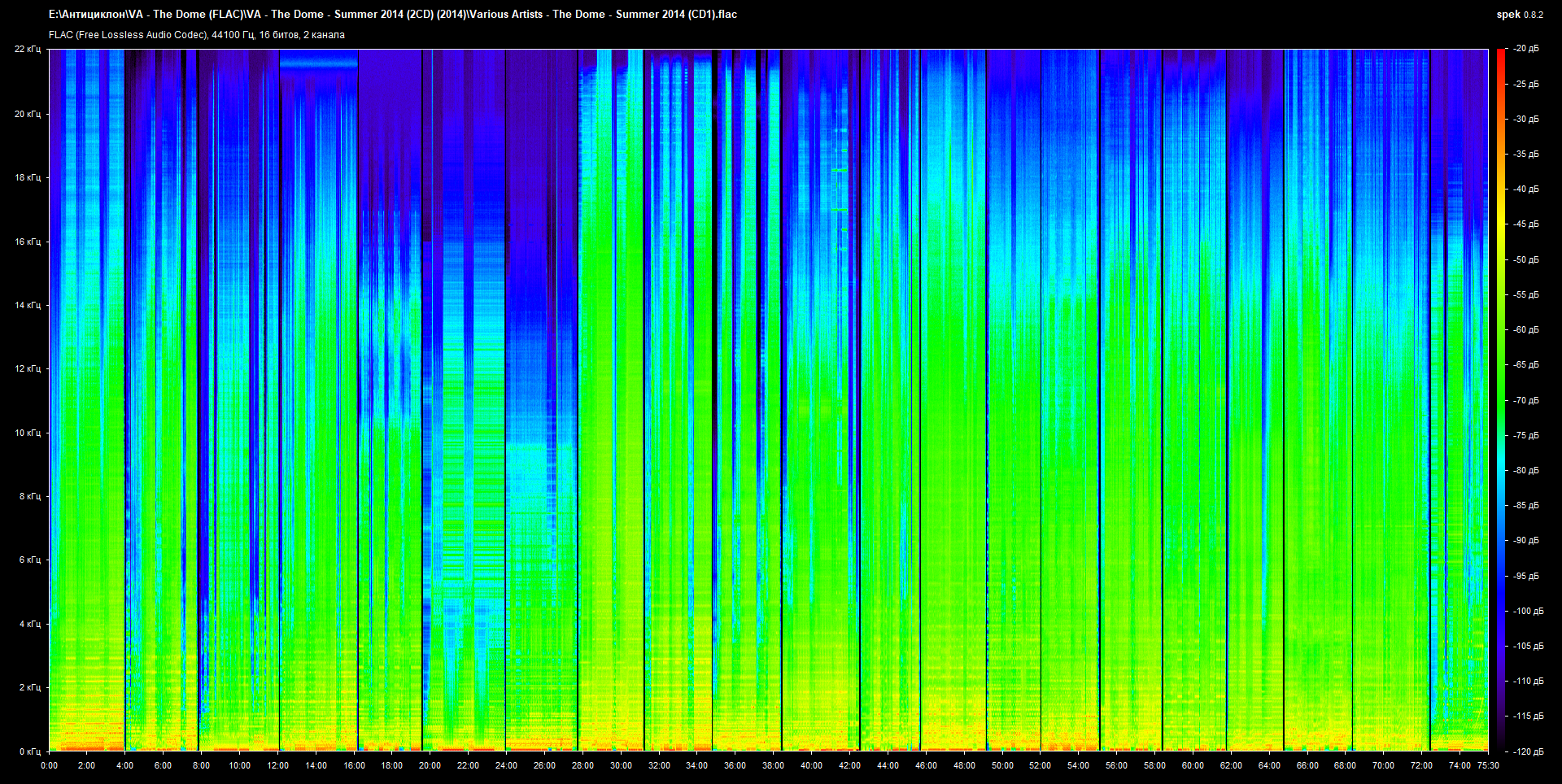Screen dimensions: 1562x784
Task: Select the 12:00 time axis label
Action: [277, 765]
